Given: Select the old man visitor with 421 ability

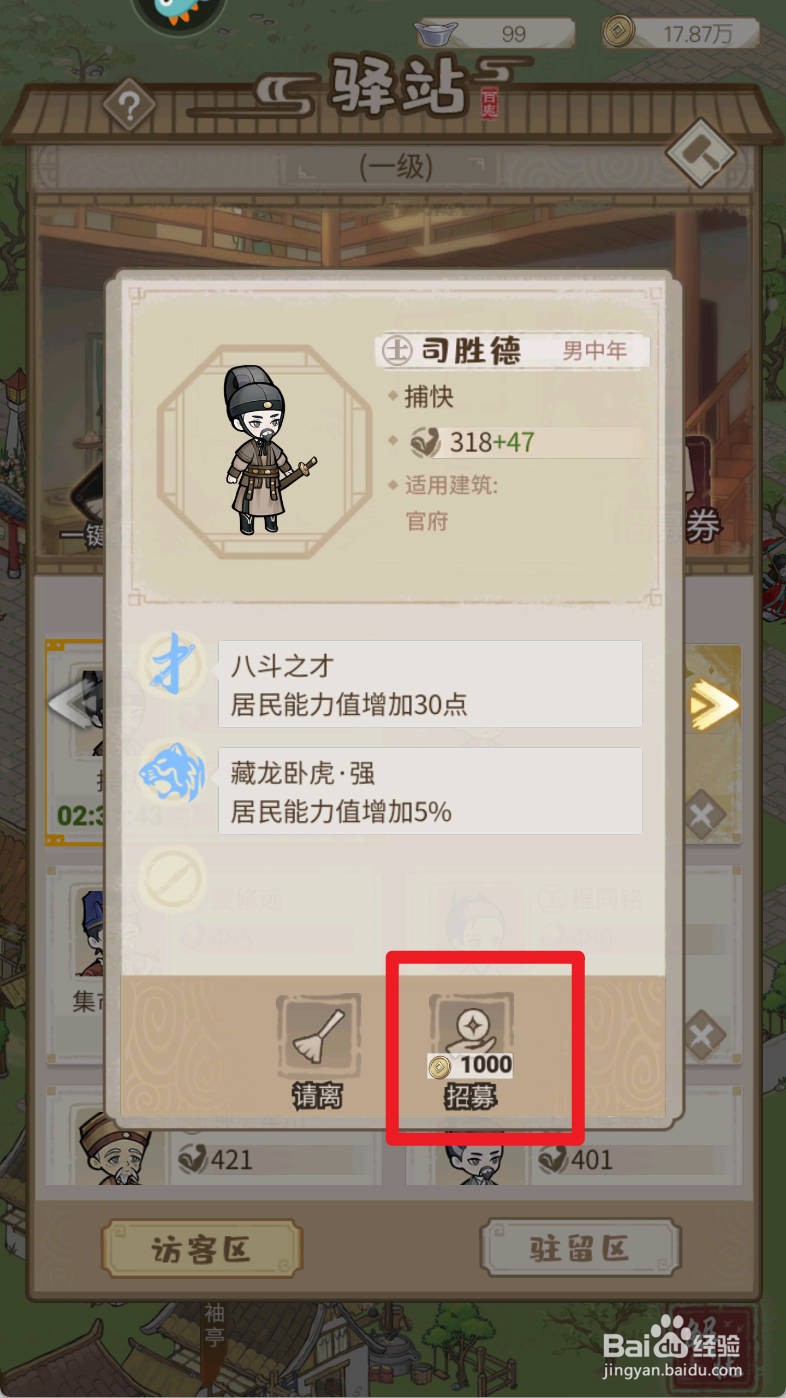Looking at the screenshot, I should 215,1138.
